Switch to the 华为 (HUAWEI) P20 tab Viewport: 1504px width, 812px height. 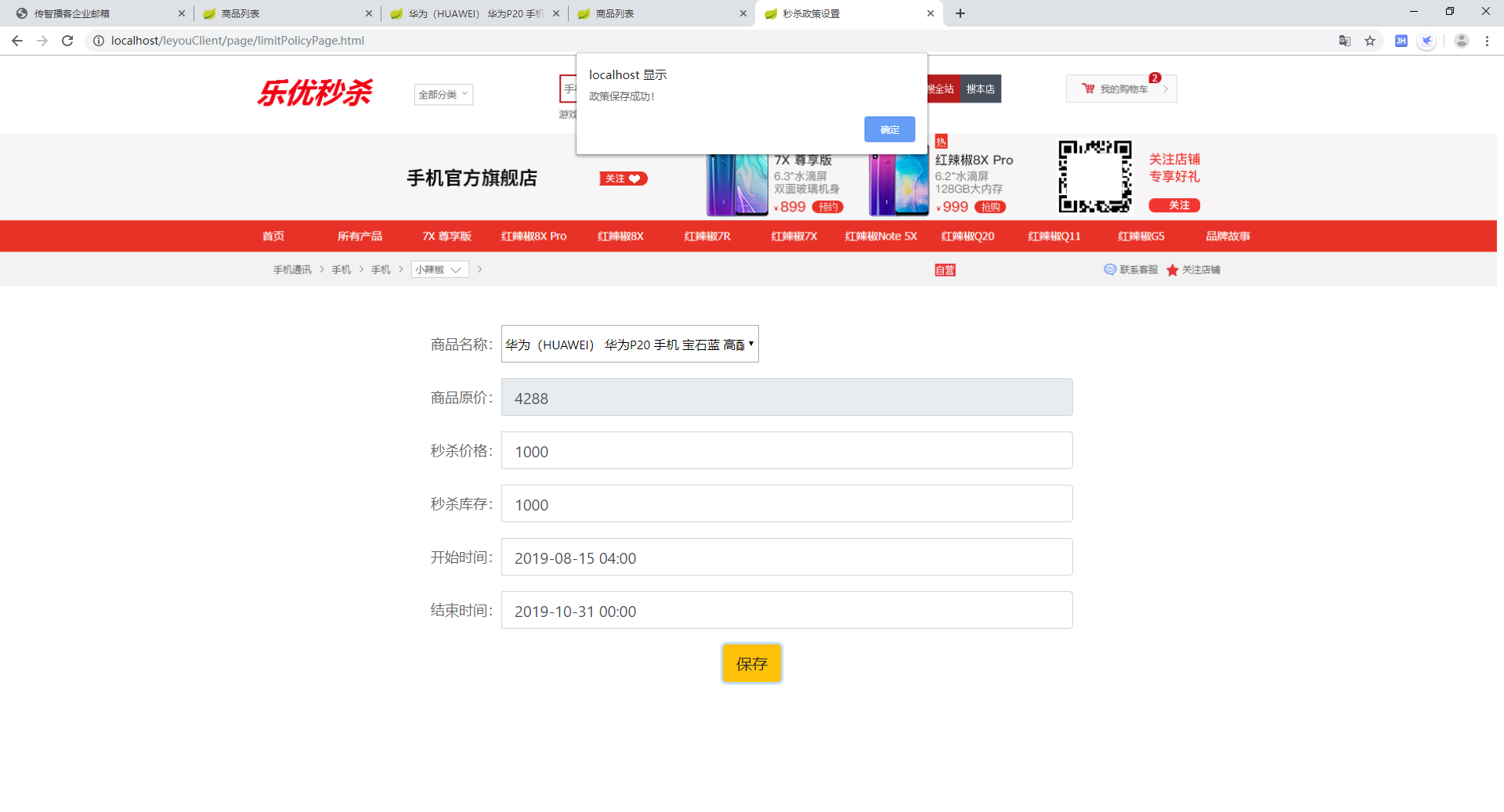474,13
